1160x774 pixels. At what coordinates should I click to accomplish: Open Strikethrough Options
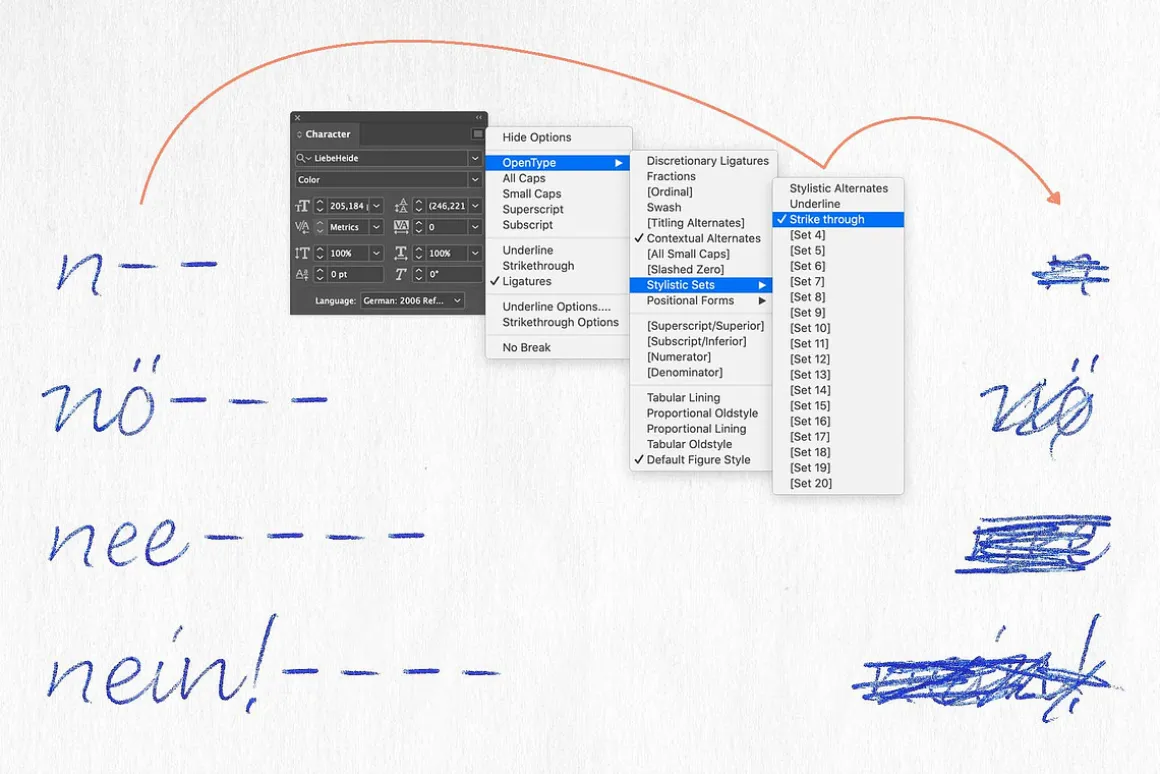coord(559,322)
